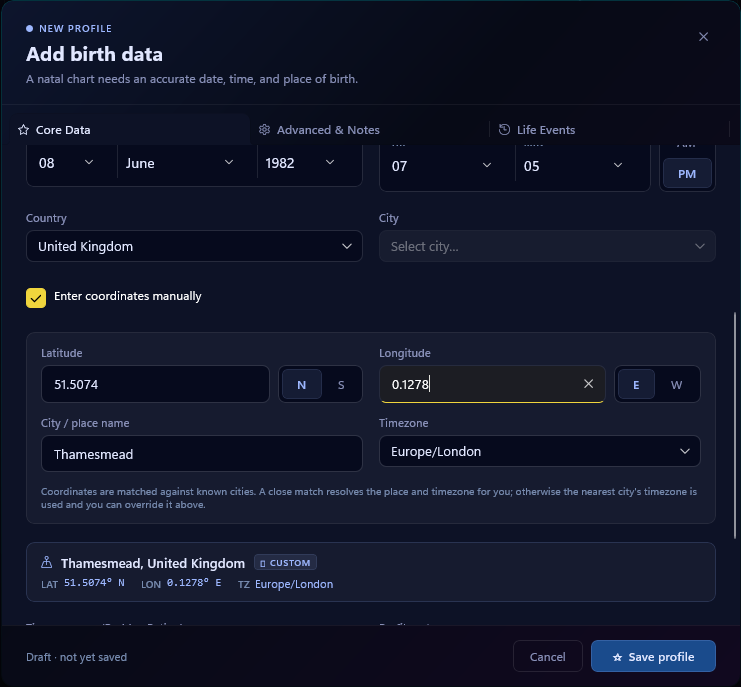Open the Select city dropdown
741x687 pixels.
pos(547,246)
